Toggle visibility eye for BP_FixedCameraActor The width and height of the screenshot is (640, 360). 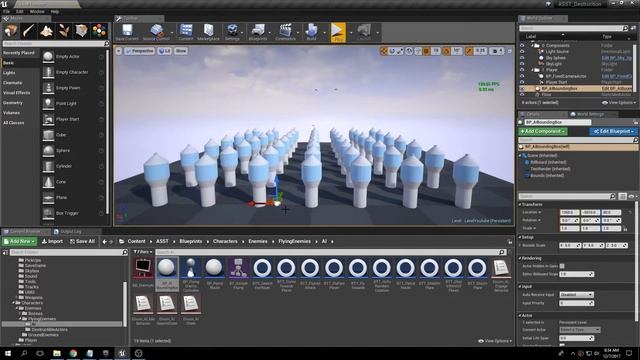[522, 76]
